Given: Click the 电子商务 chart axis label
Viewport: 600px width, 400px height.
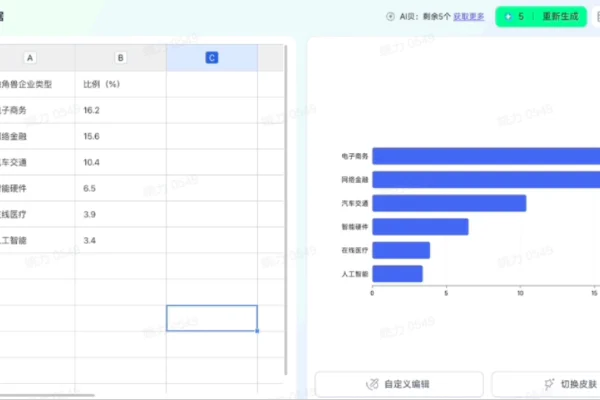Looking at the screenshot, I should [355, 156].
